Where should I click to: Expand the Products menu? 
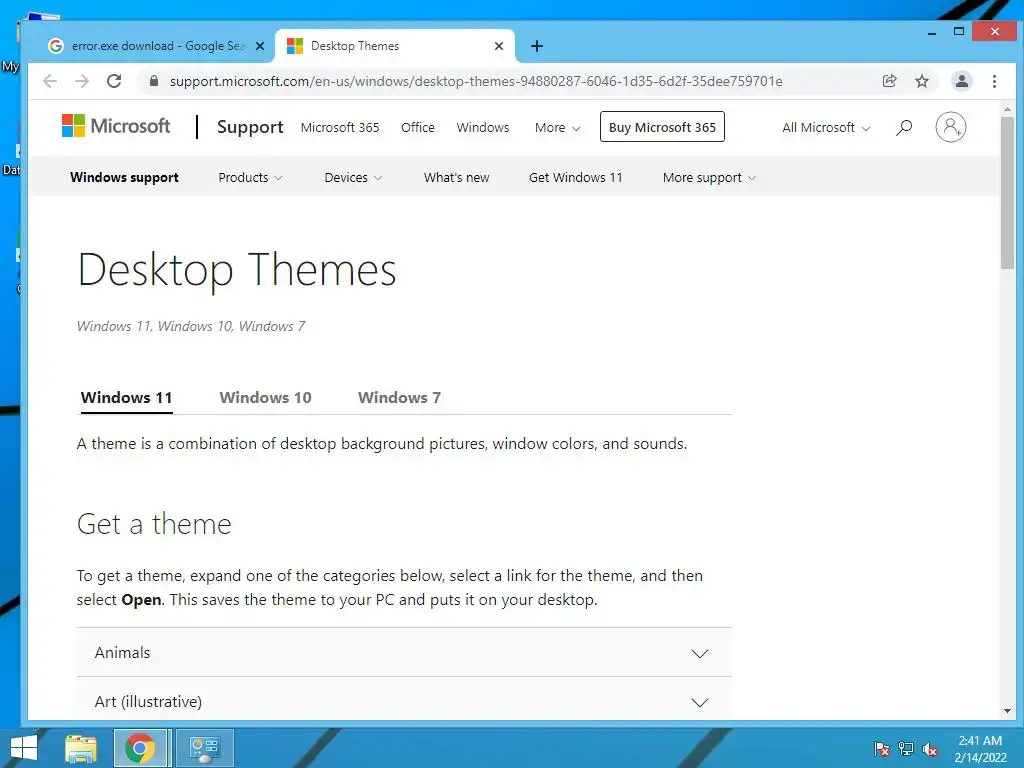250,178
